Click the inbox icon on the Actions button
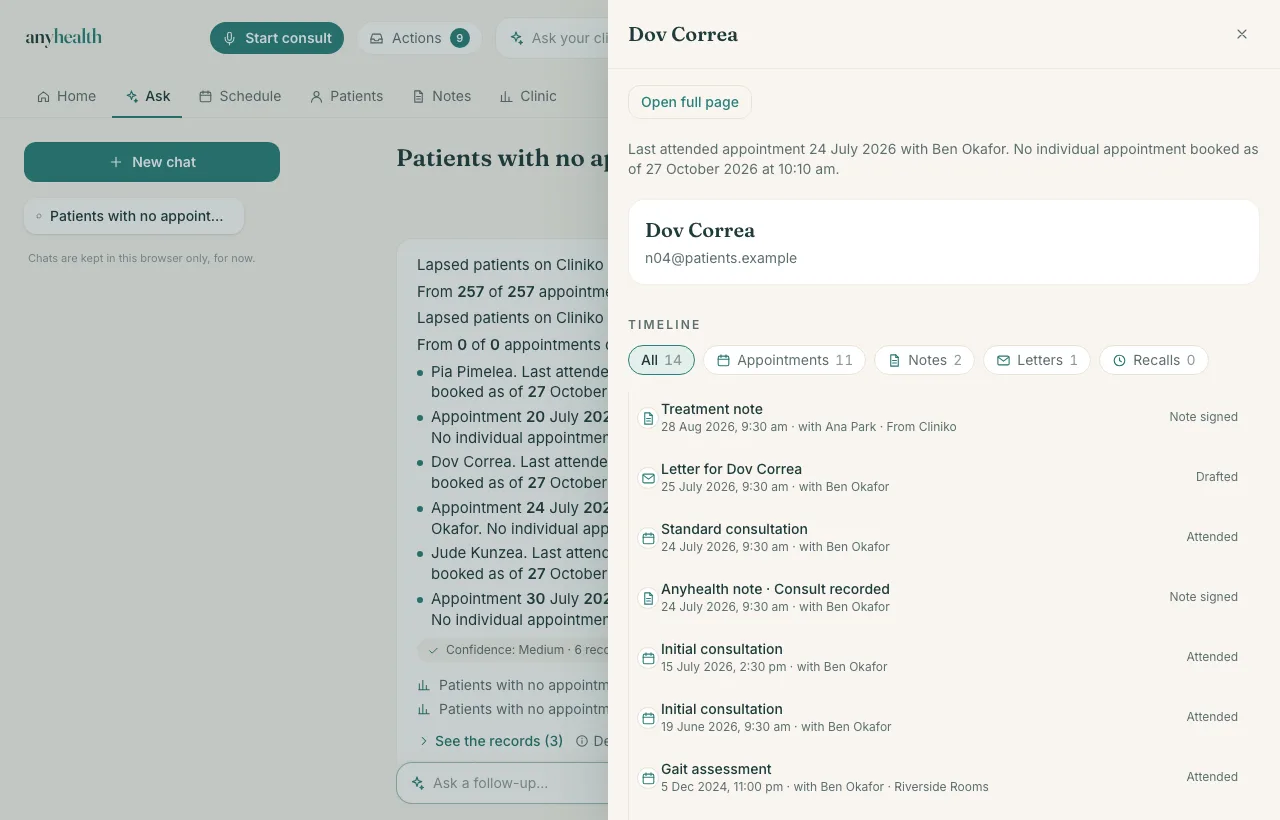Viewport: 1280px width, 820px height. (x=377, y=38)
